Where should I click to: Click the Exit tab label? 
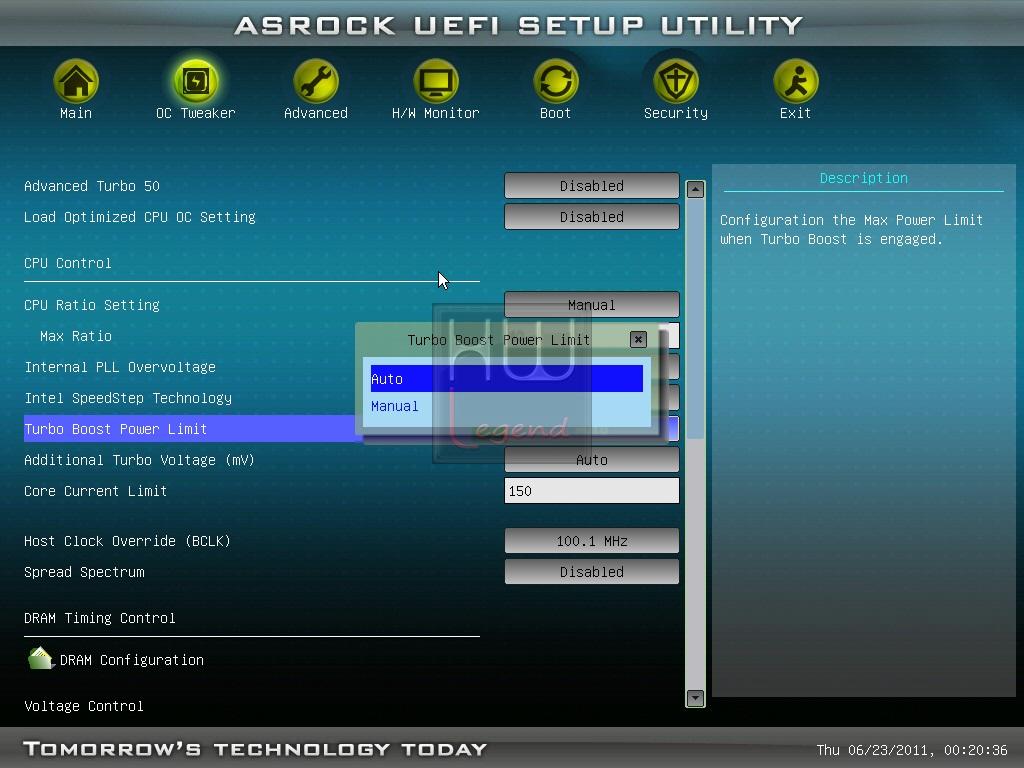pyautogui.click(x=795, y=113)
